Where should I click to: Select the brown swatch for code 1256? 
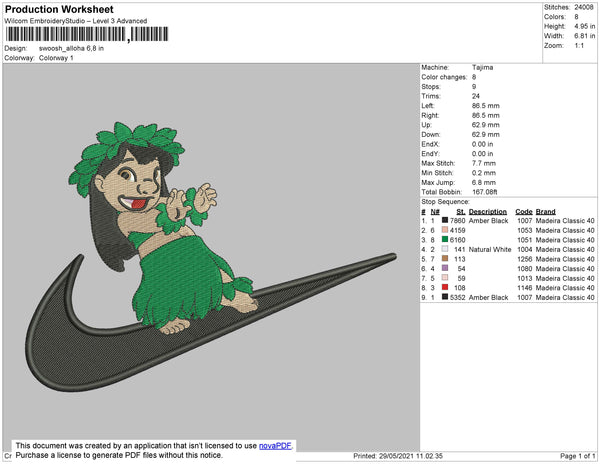pyautogui.click(x=445, y=259)
